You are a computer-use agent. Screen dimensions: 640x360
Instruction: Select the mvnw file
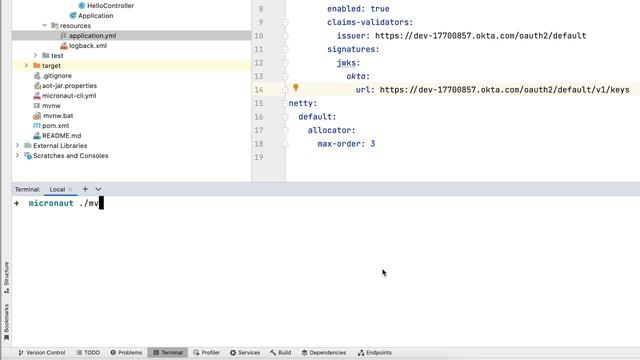51,105
